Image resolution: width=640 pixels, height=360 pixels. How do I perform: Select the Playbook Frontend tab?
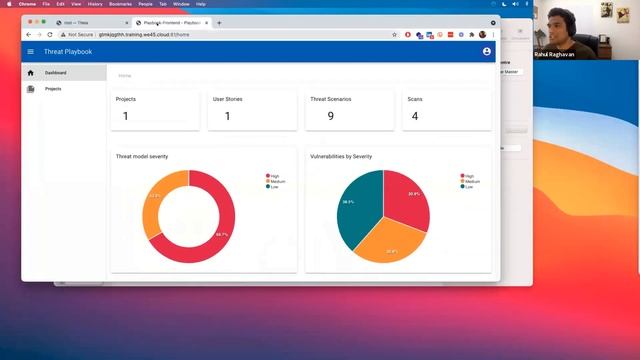click(x=171, y=23)
